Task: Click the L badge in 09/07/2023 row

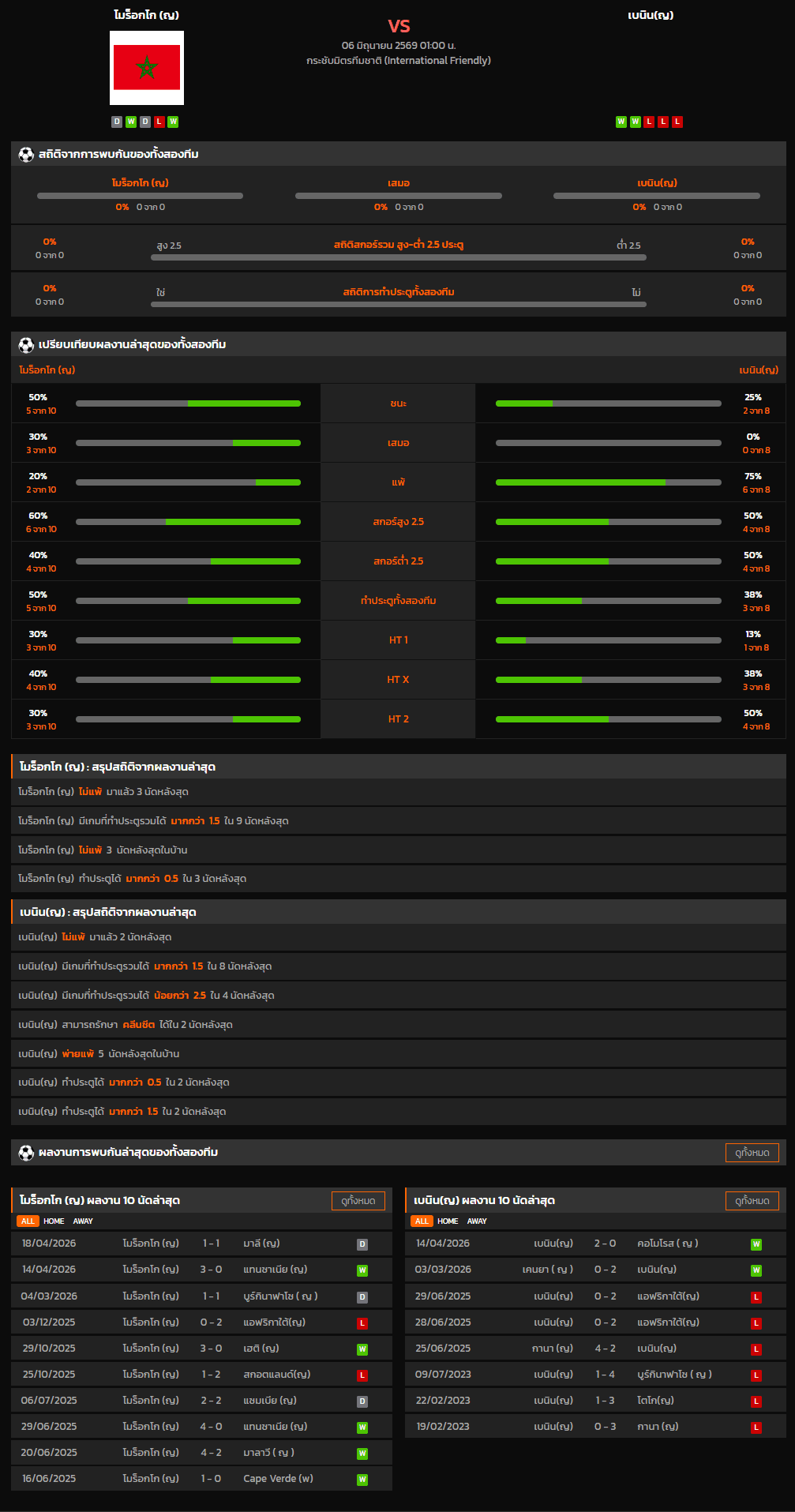Action: [756, 1375]
